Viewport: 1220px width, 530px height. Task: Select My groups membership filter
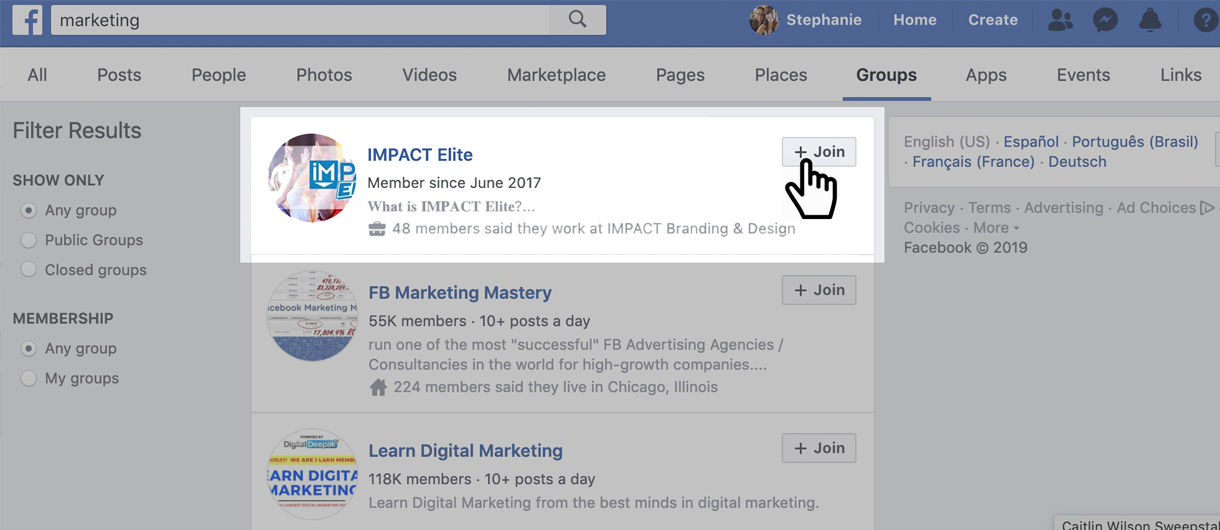[29, 378]
